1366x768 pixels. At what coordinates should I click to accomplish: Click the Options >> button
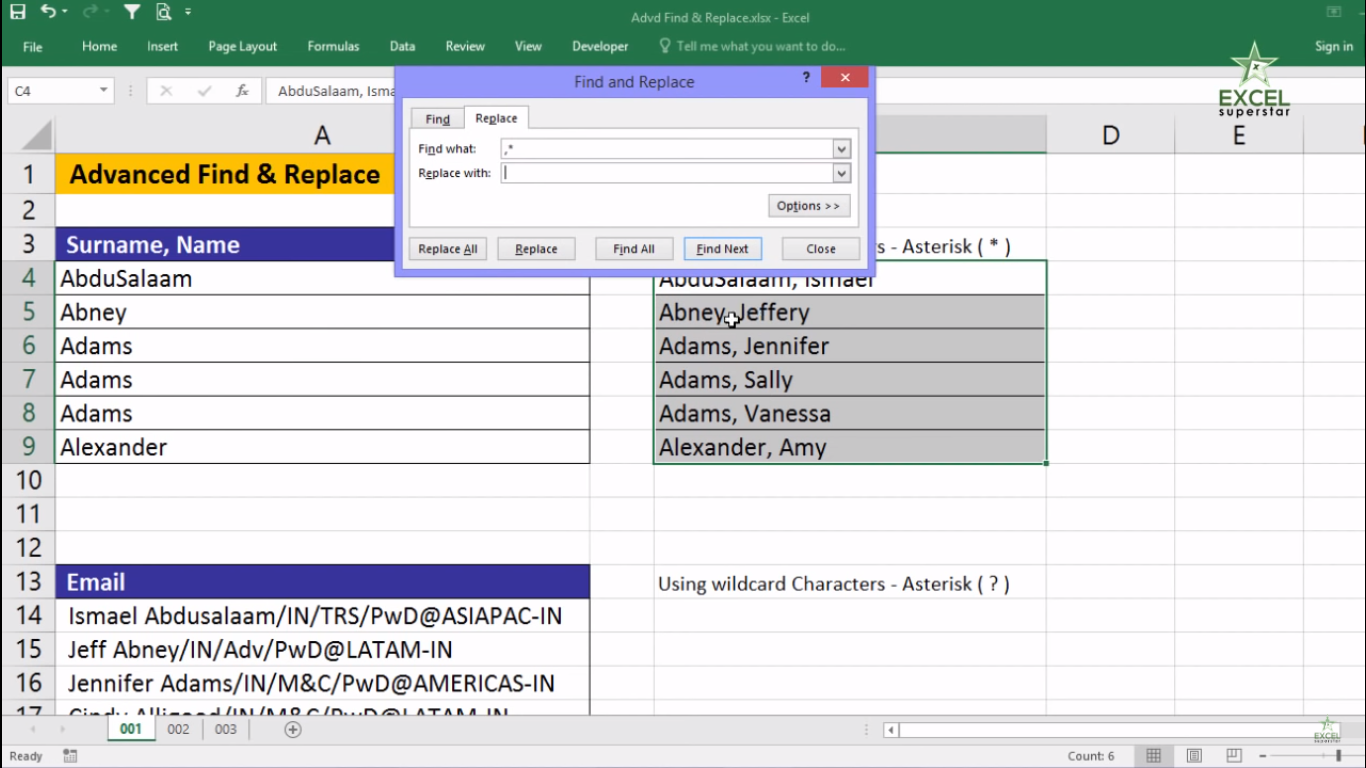809,206
